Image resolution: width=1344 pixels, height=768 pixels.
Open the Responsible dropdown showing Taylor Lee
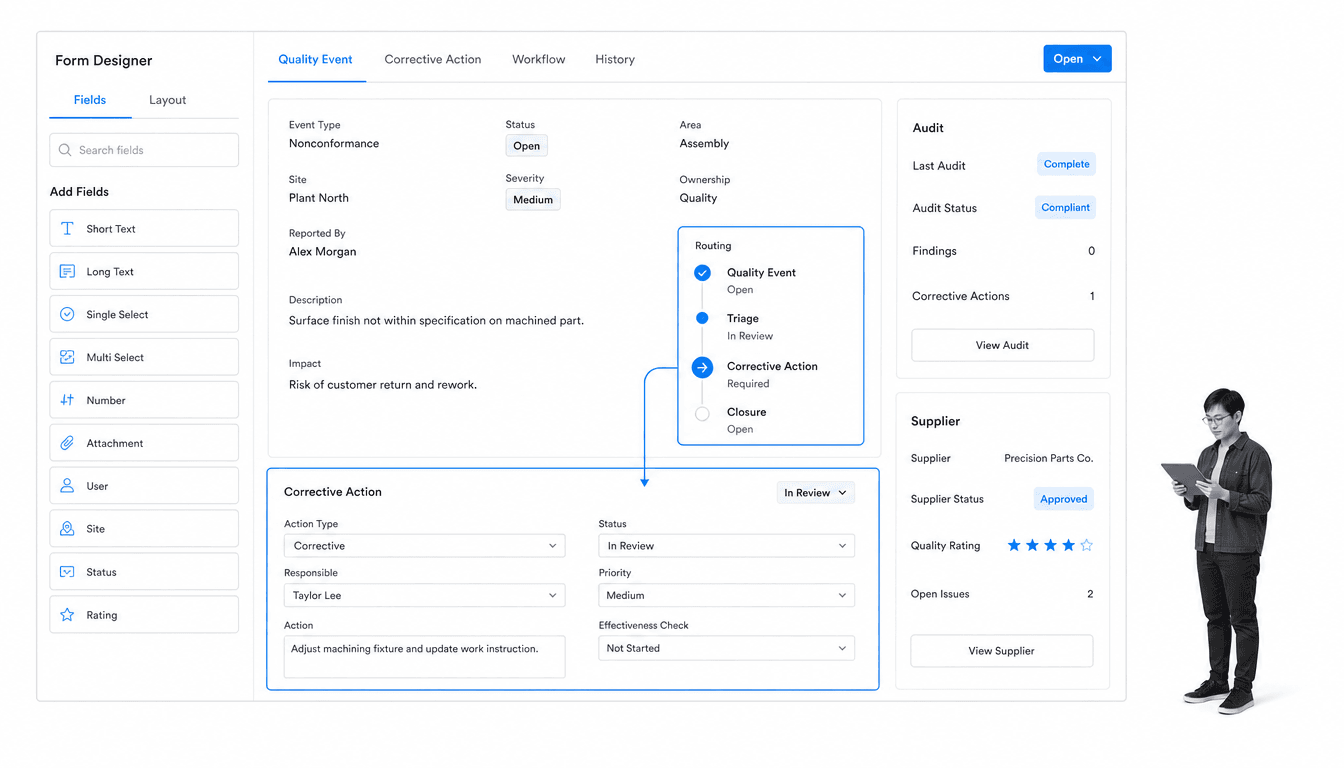coord(425,595)
